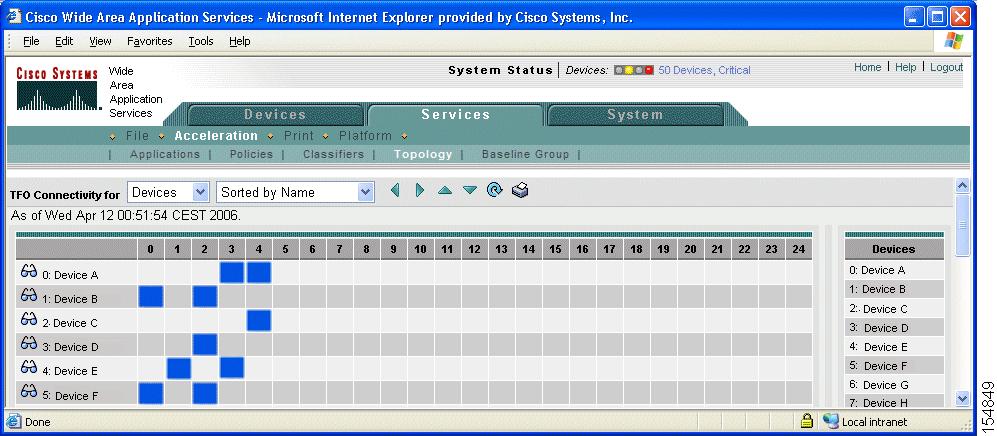Image resolution: width=997 pixels, height=436 pixels.
Task: Open the Classifiers submenu
Action: (333, 154)
